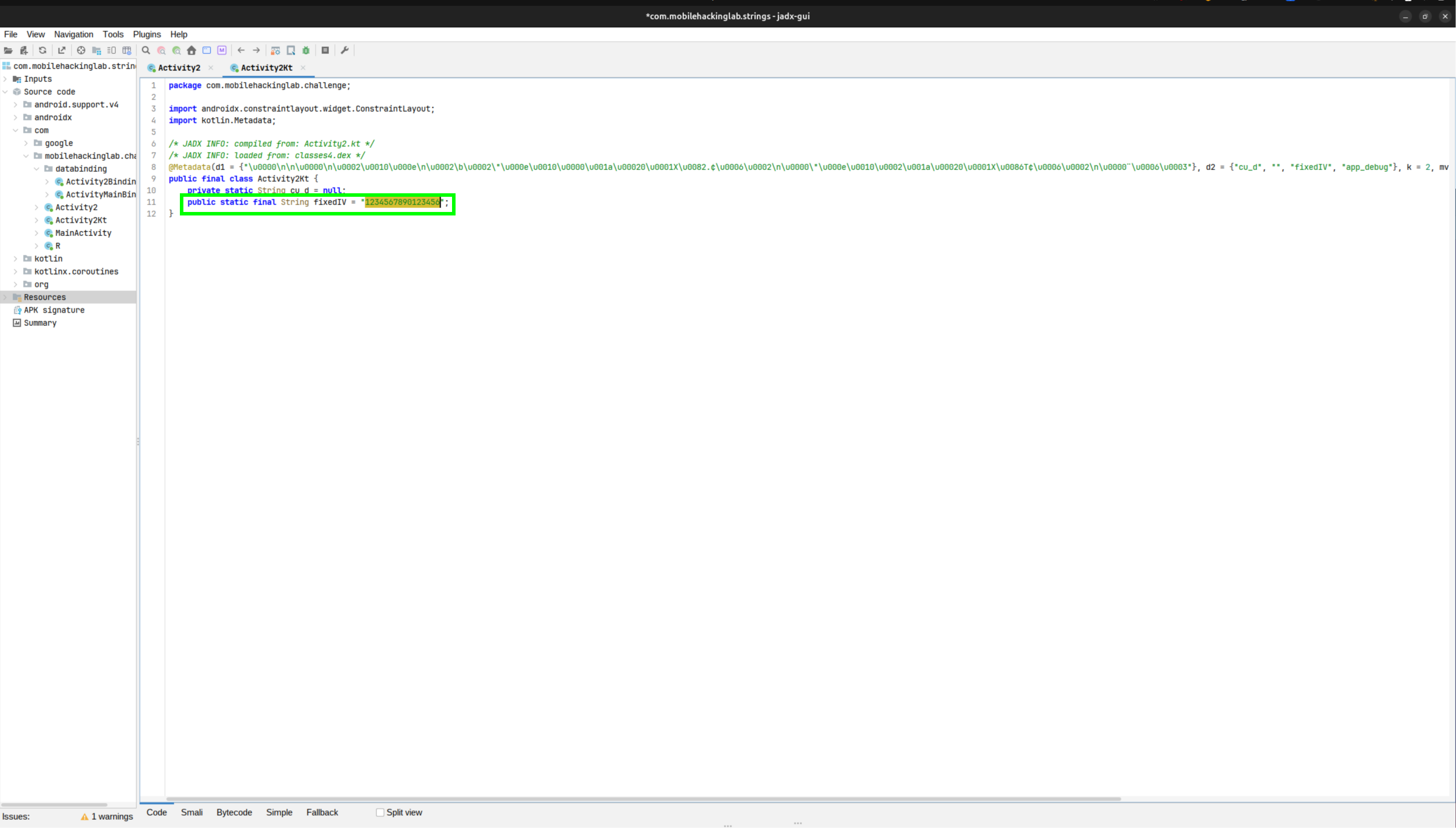This screenshot has height=828, width=1456.
Task: Switch to the Simple view tab
Action: pyautogui.click(x=279, y=813)
